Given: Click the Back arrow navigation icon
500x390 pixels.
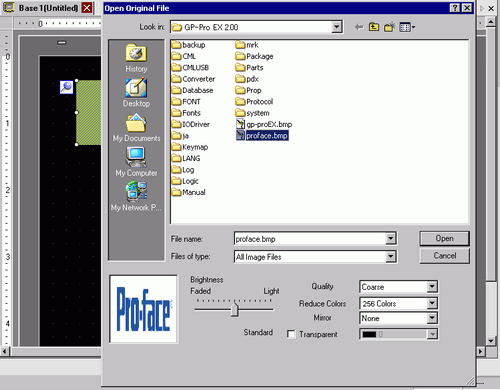Looking at the screenshot, I should (359, 27).
